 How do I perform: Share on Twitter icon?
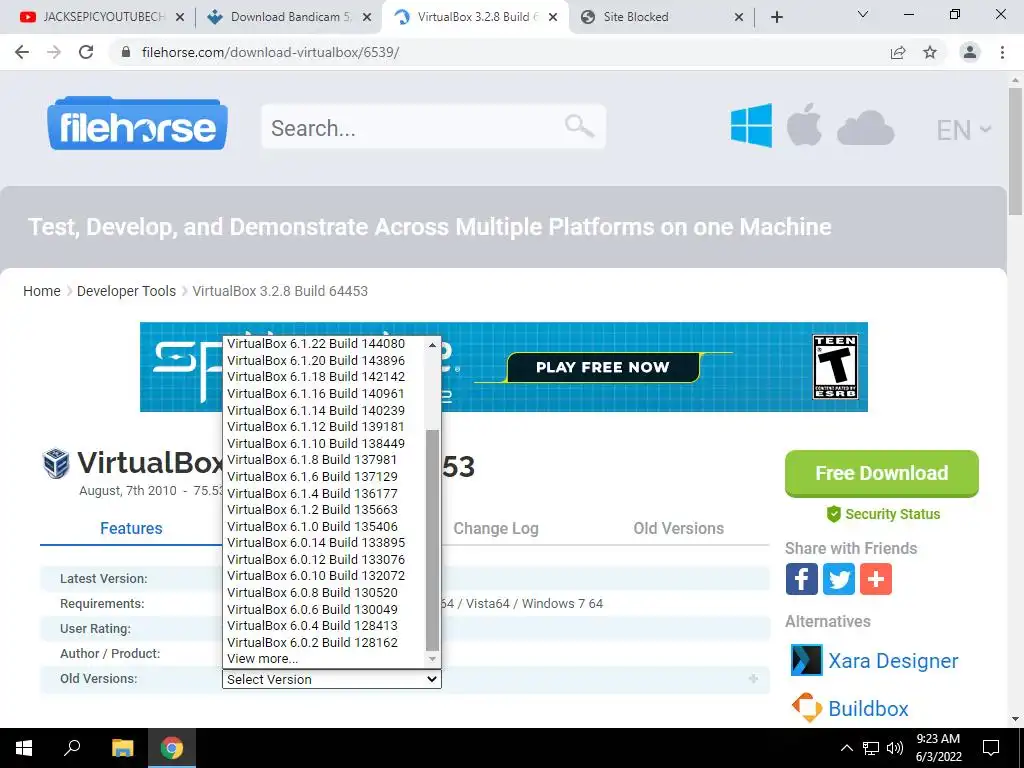coord(839,579)
